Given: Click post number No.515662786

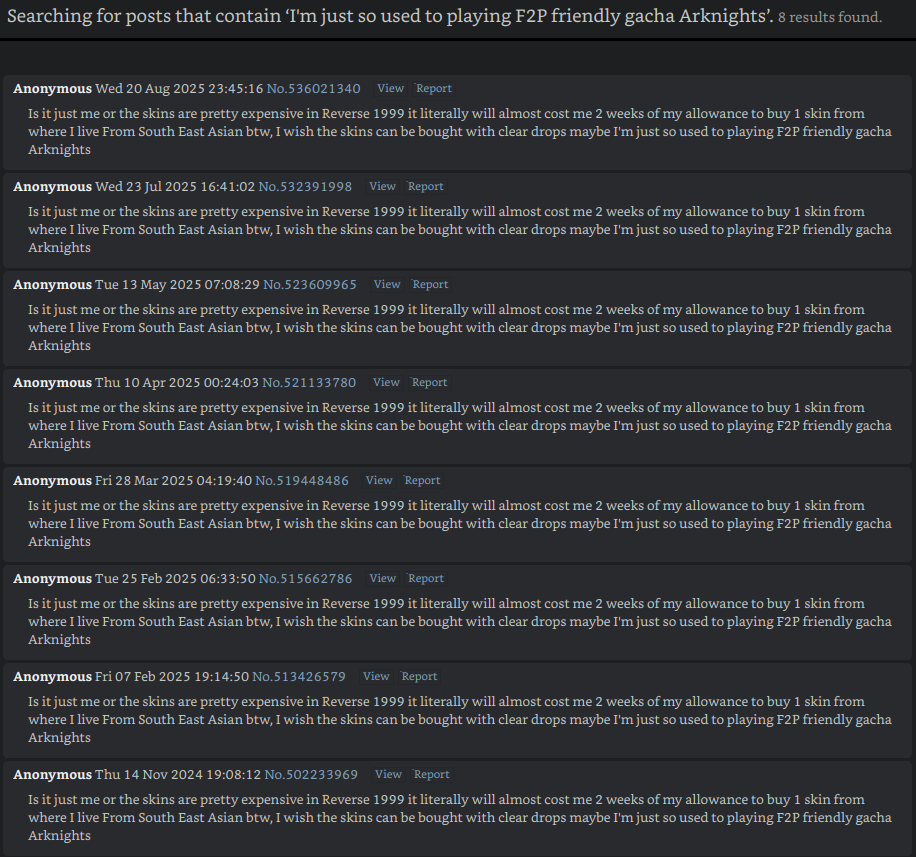Looking at the screenshot, I should (305, 578).
